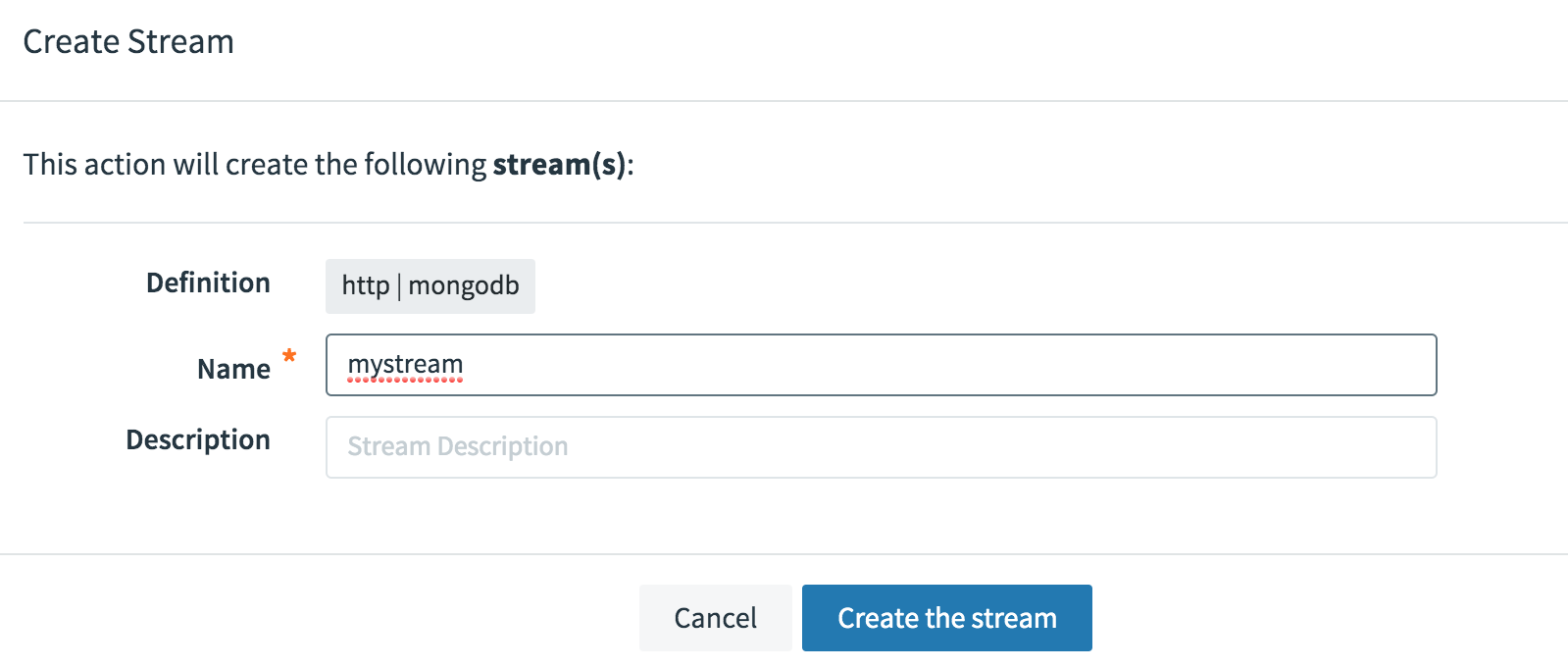Click the http | mongodb definition chip
The height and width of the screenshot is (668, 1568).
point(430,285)
